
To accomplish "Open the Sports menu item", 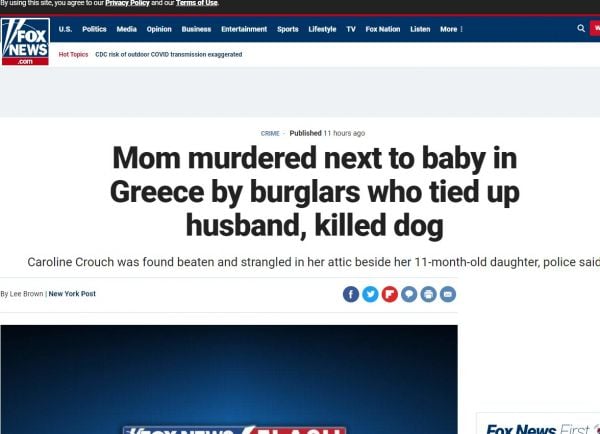I will tap(288, 29).
